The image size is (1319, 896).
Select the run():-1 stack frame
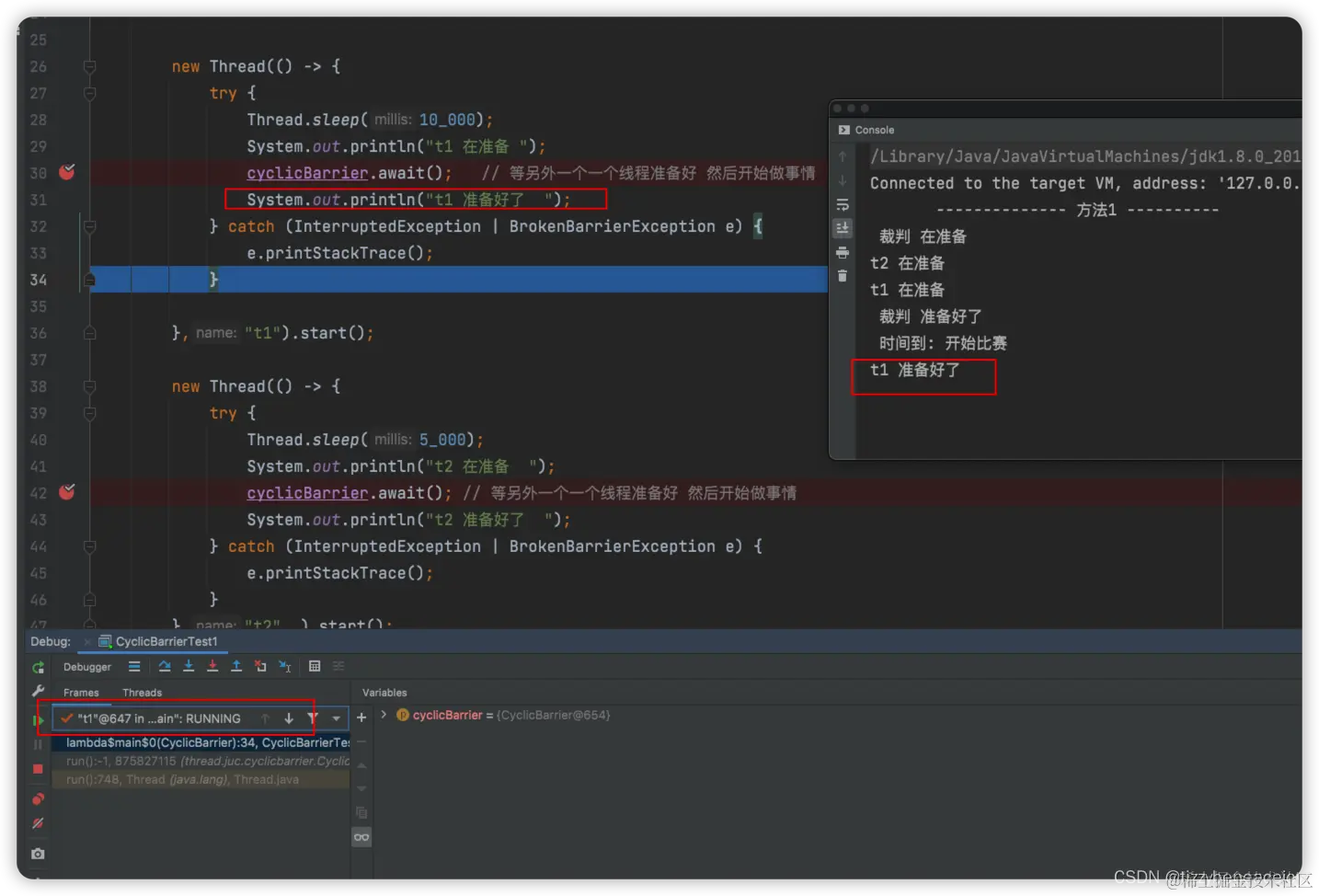tap(201, 761)
